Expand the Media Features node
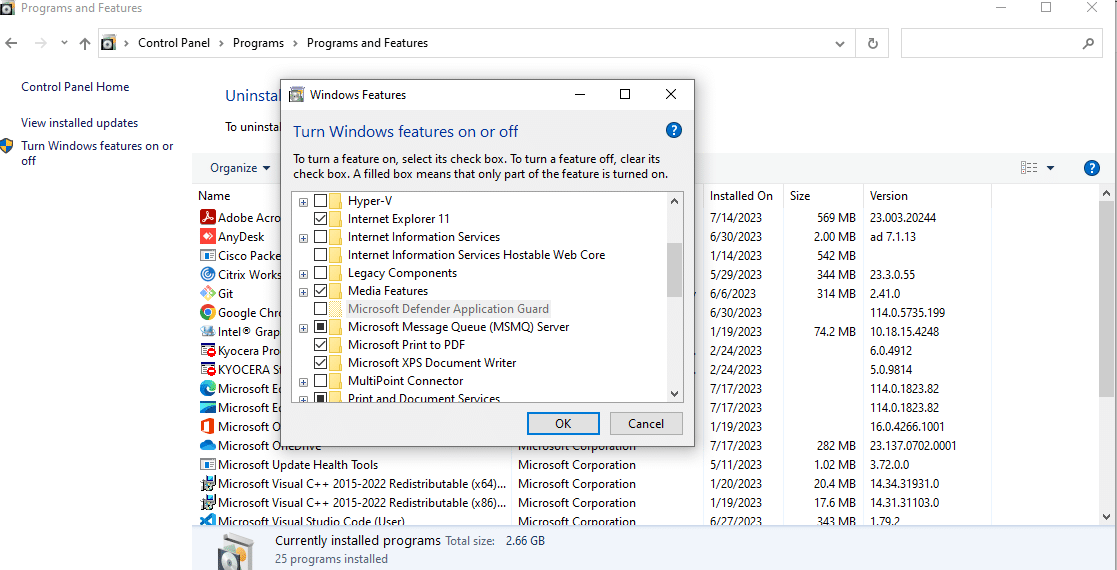This screenshot has width=1117, height=570. tap(303, 291)
